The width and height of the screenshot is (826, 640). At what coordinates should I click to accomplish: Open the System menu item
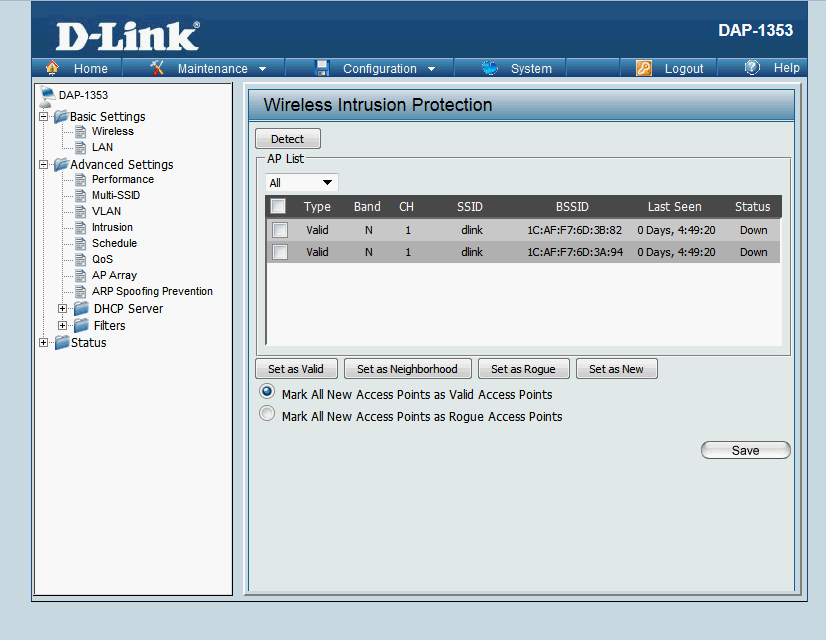point(531,68)
